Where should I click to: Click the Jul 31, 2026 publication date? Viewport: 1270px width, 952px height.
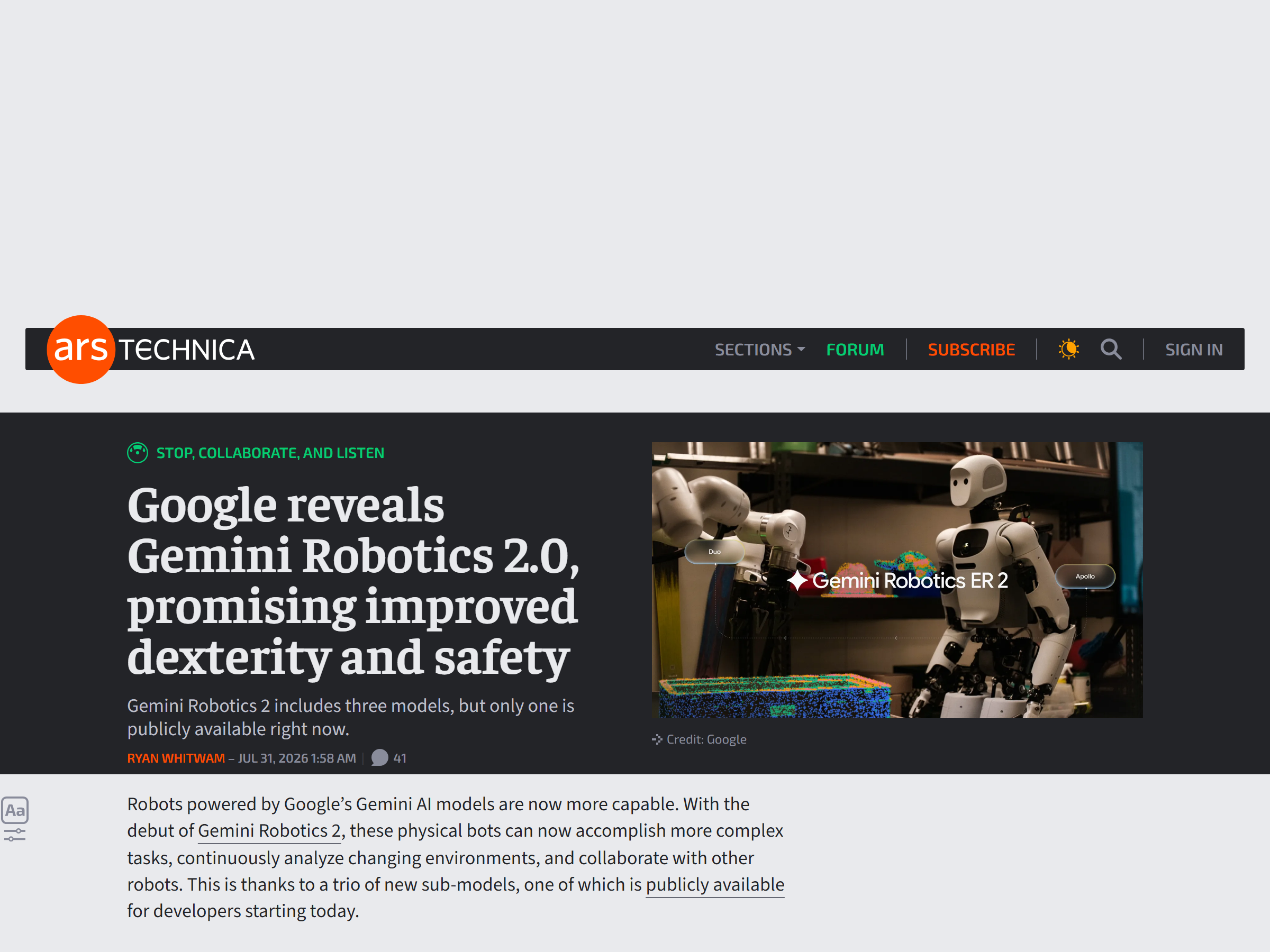pyautogui.click(x=297, y=758)
